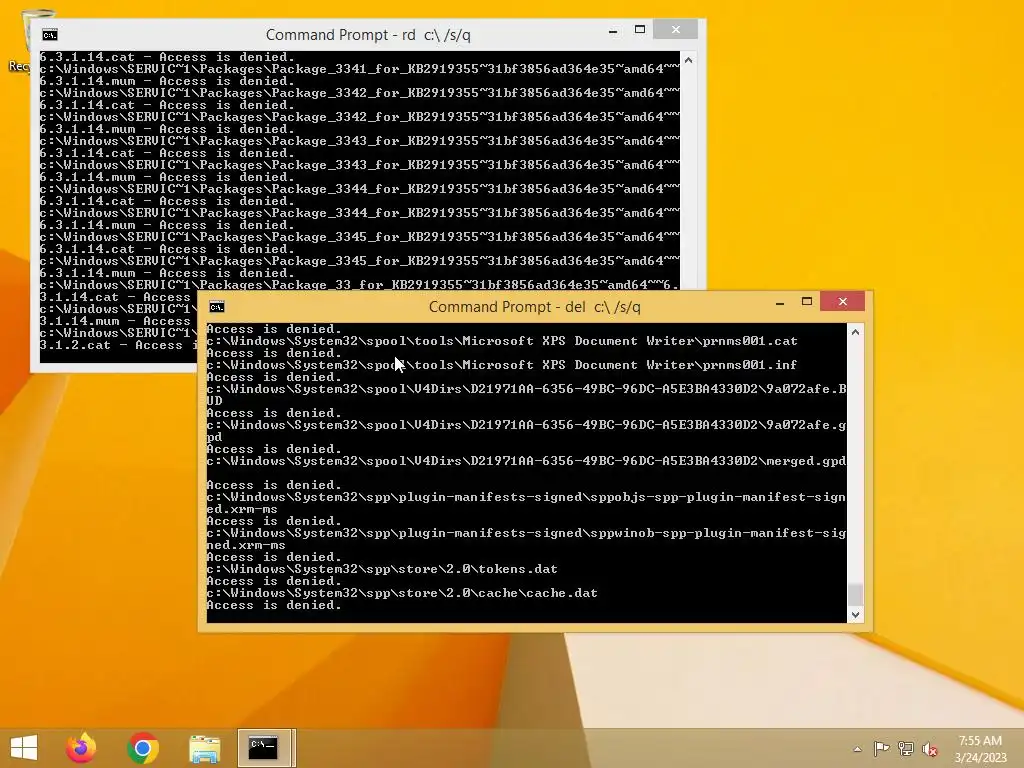Screen dimensions: 1024x768
Task: Open the Action Center flag icon
Action: pyautogui.click(x=881, y=749)
